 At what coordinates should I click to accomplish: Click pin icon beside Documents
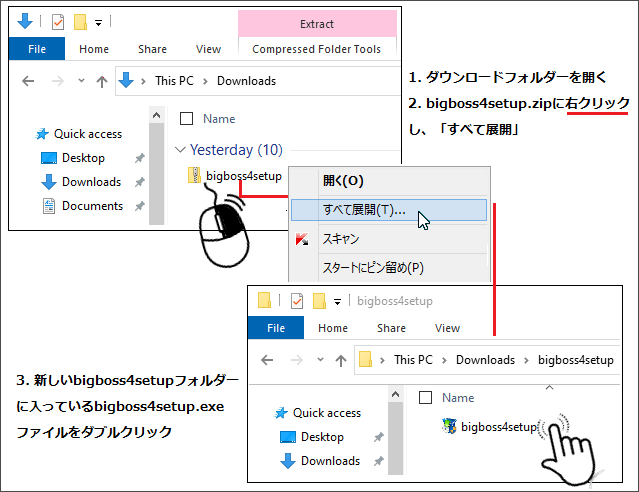pyautogui.click(x=140, y=206)
